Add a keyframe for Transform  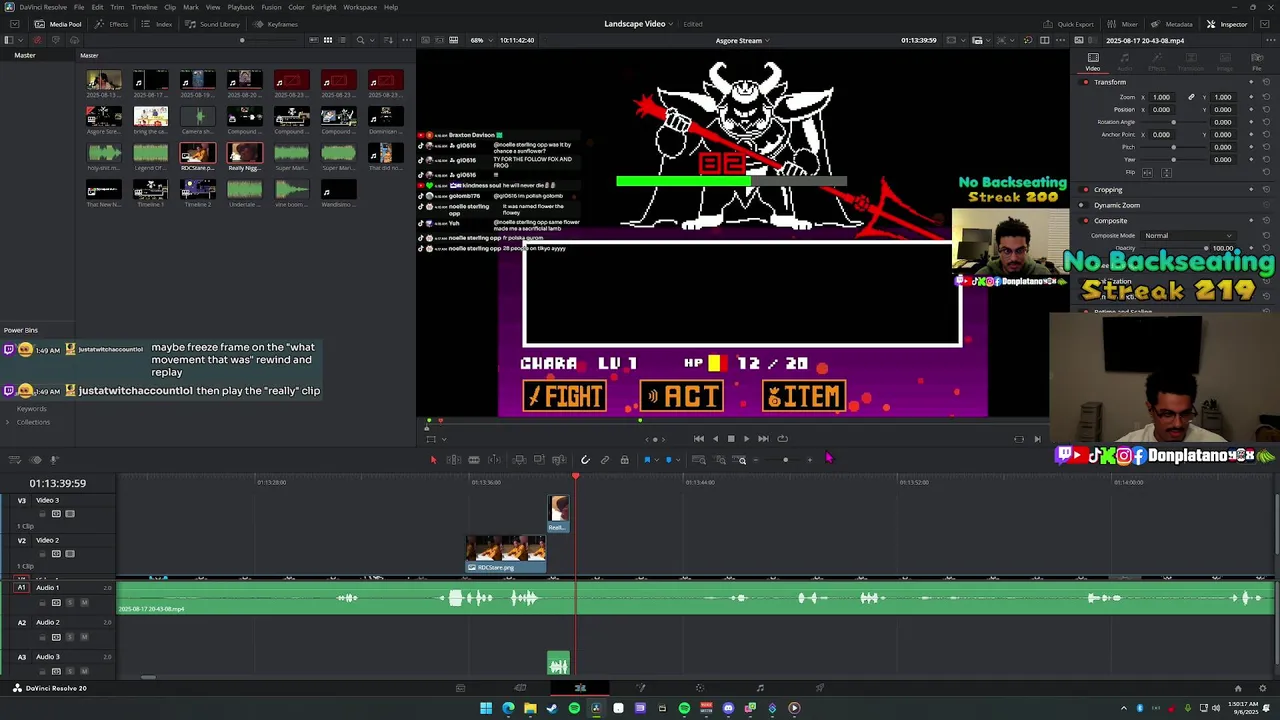tap(1251, 82)
